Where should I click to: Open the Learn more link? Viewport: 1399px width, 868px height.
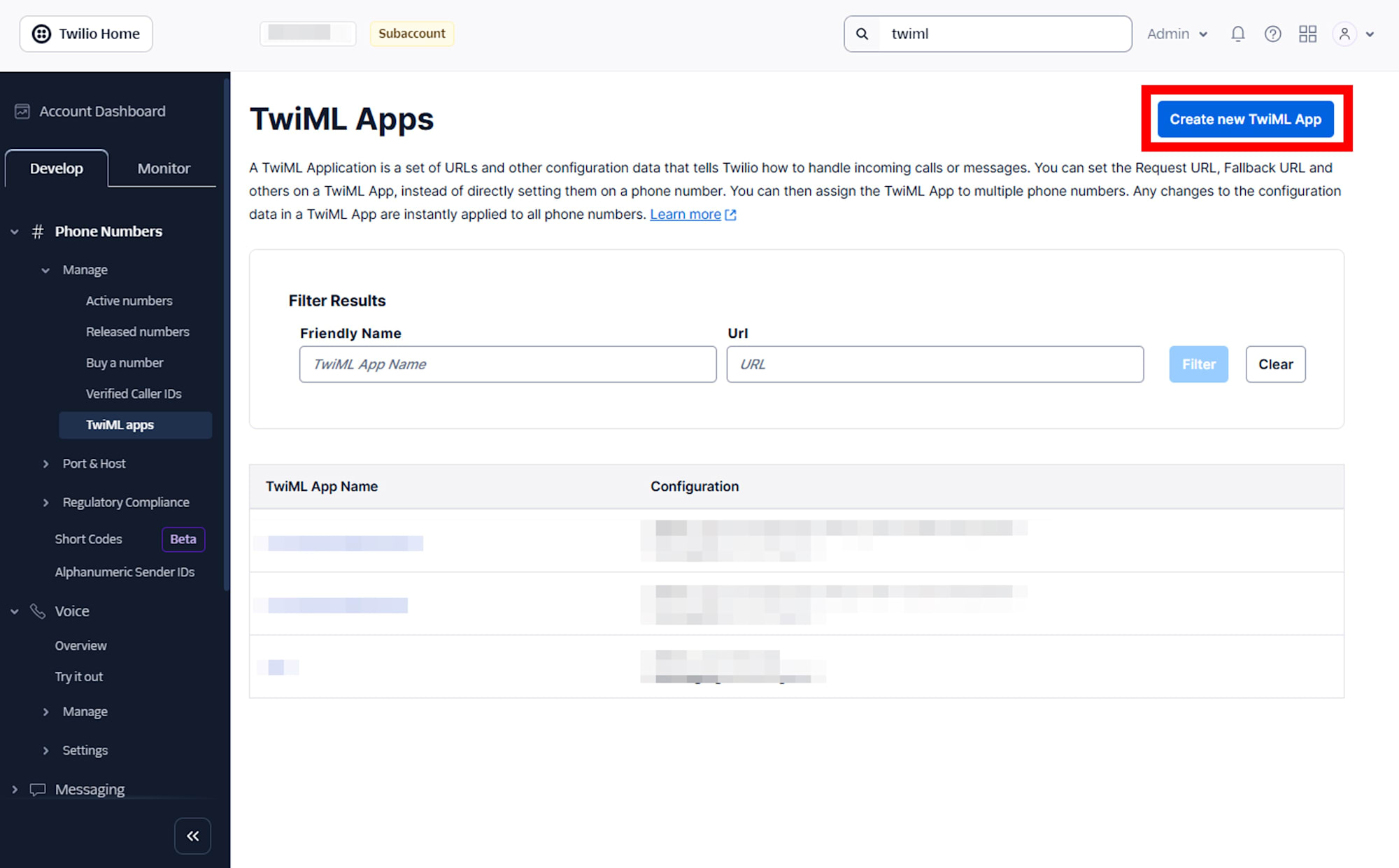[x=685, y=215]
